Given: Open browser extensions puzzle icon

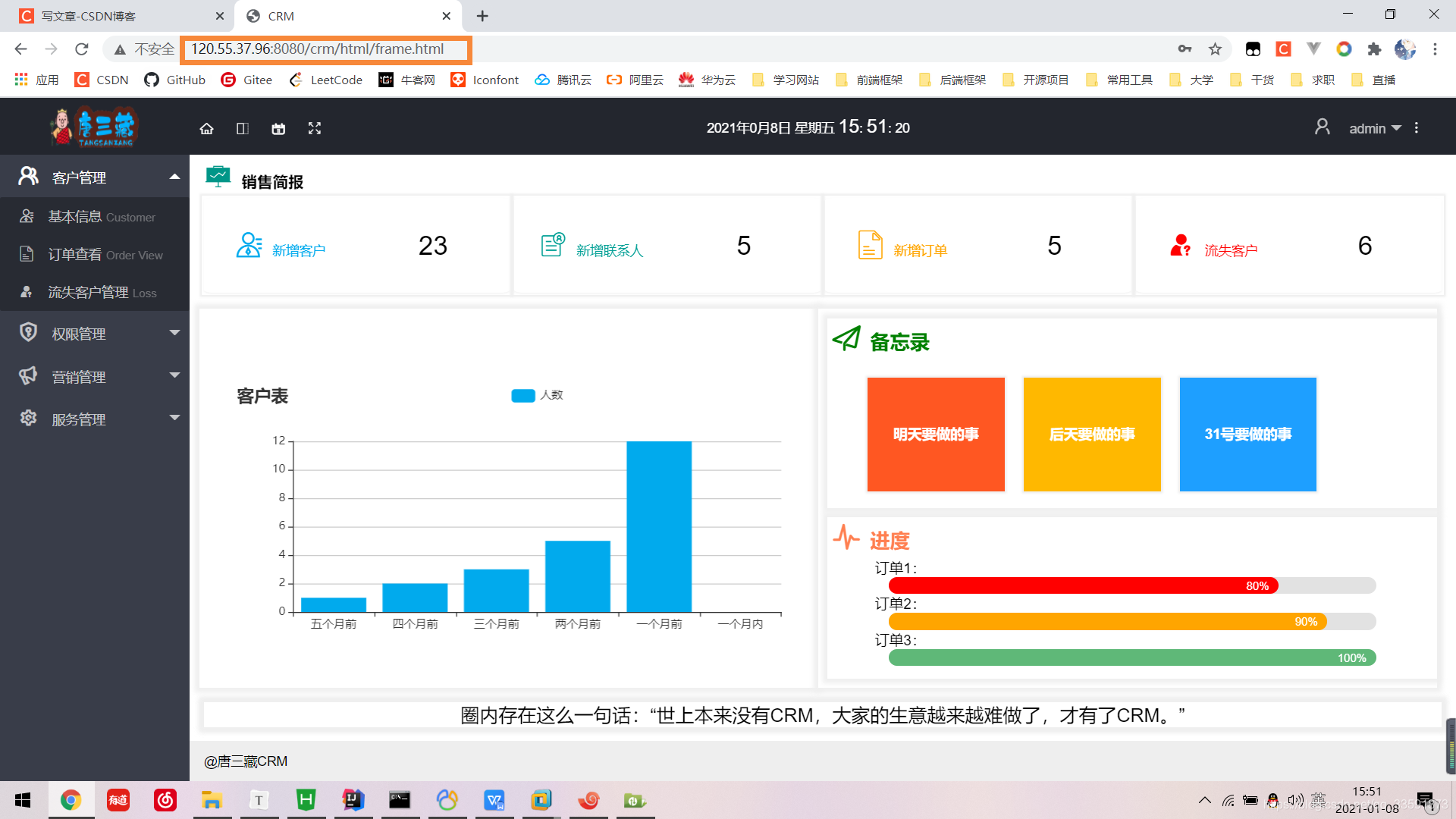Looking at the screenshot, I should [1374, 49].
